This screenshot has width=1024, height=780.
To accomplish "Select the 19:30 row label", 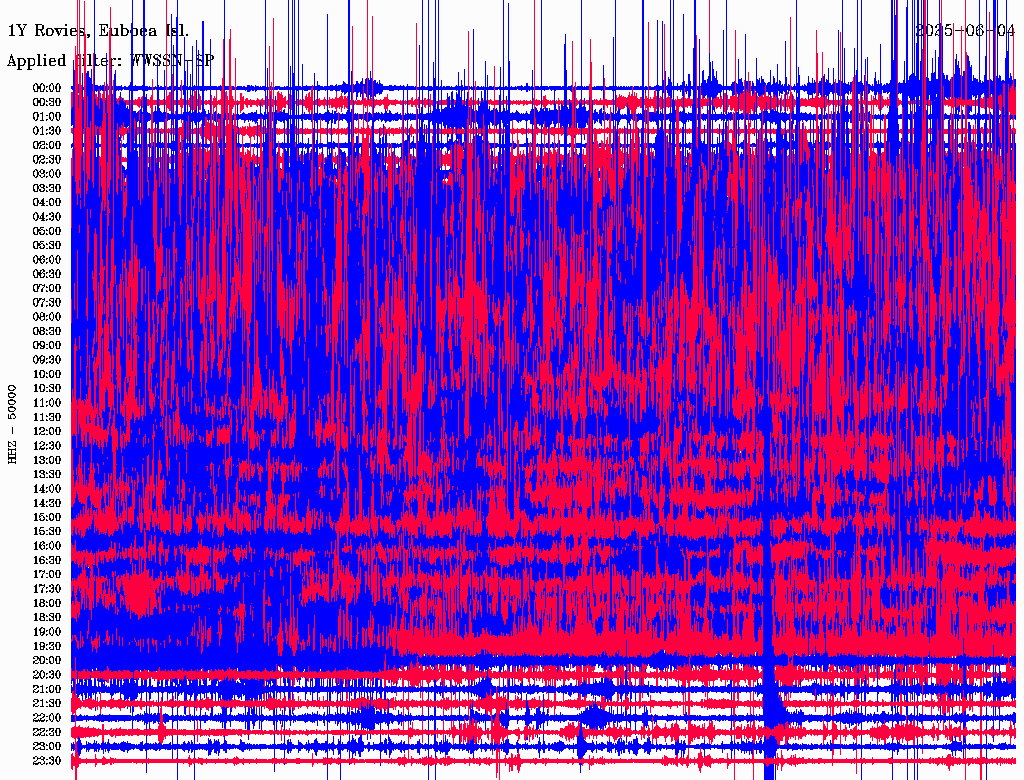I will [48, 646].
